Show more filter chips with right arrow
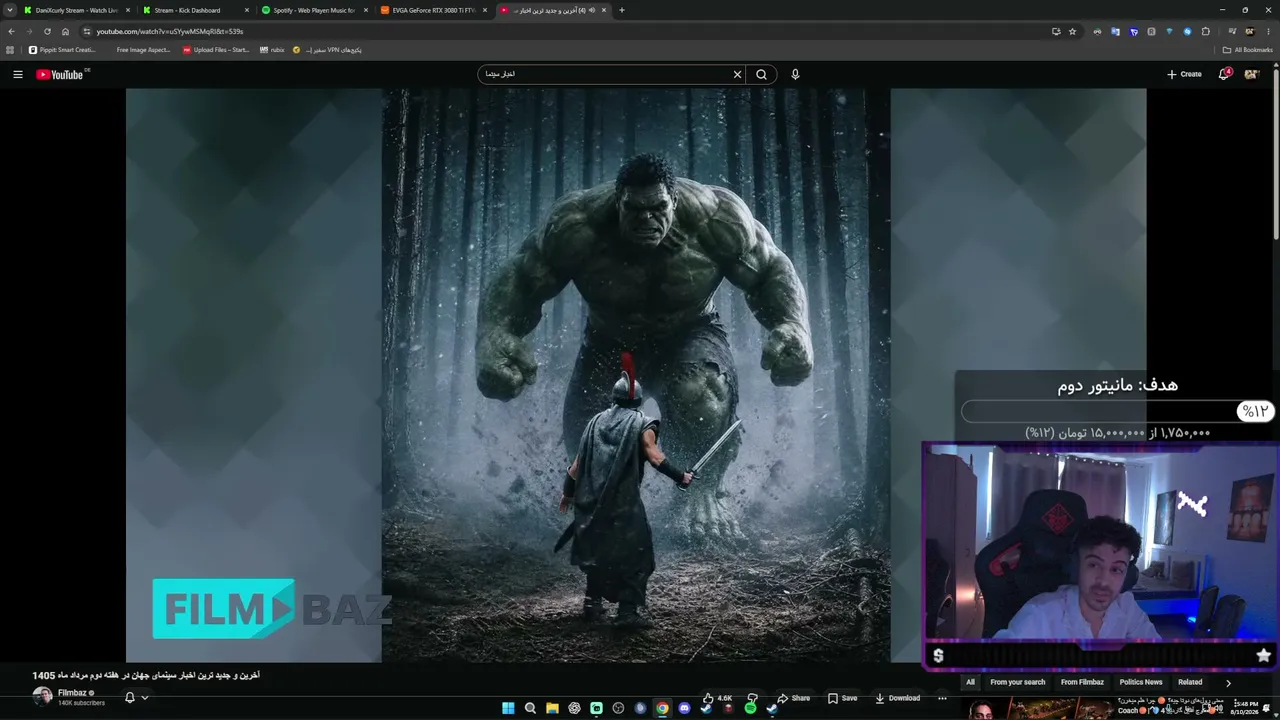Screen dimensions: 1280x720 click(x=1228, y=682)
